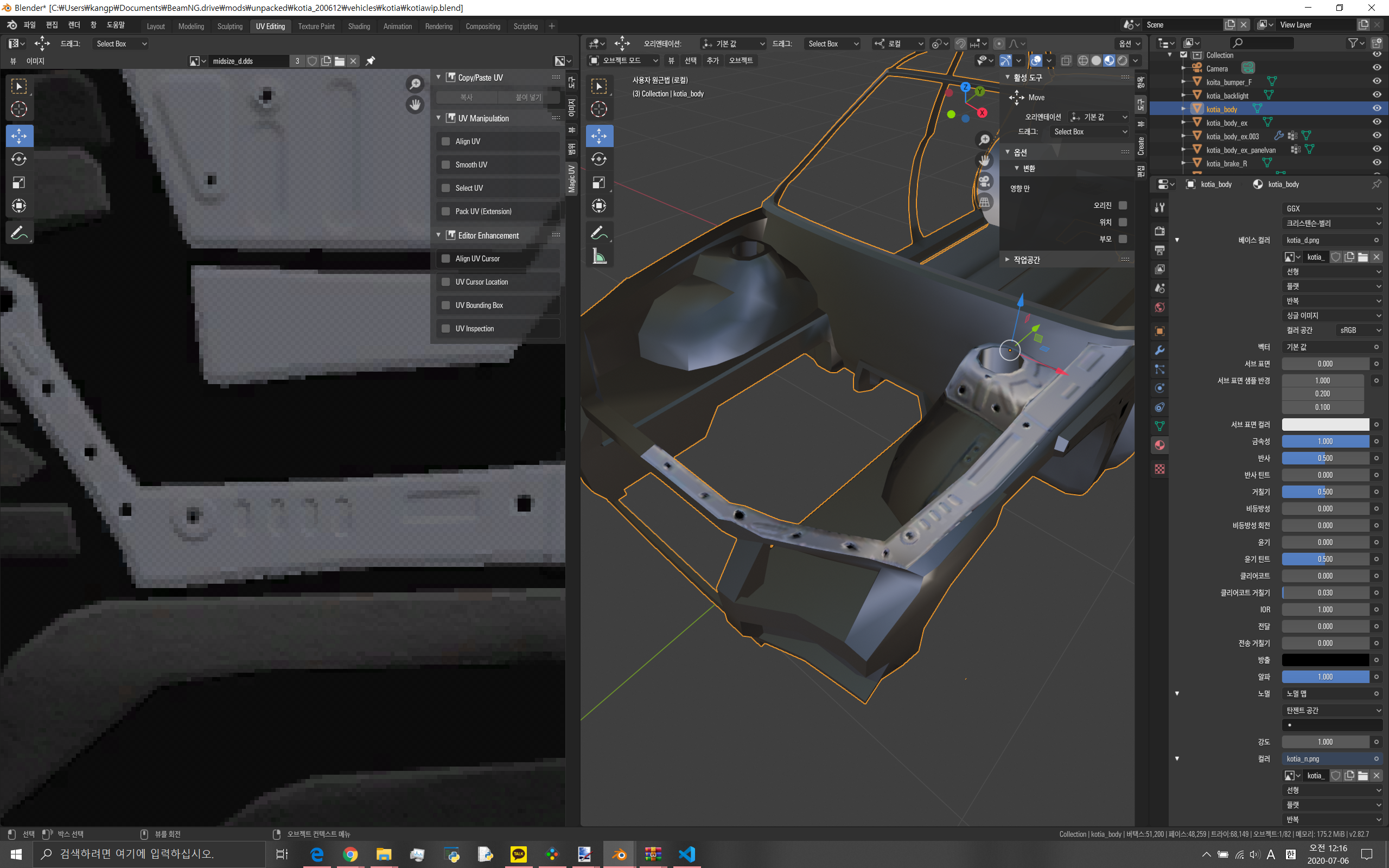1389x868 pixels.
Task: Click the 서브 표면 컬러 white swatch
Action: [x=1326, y=425]
